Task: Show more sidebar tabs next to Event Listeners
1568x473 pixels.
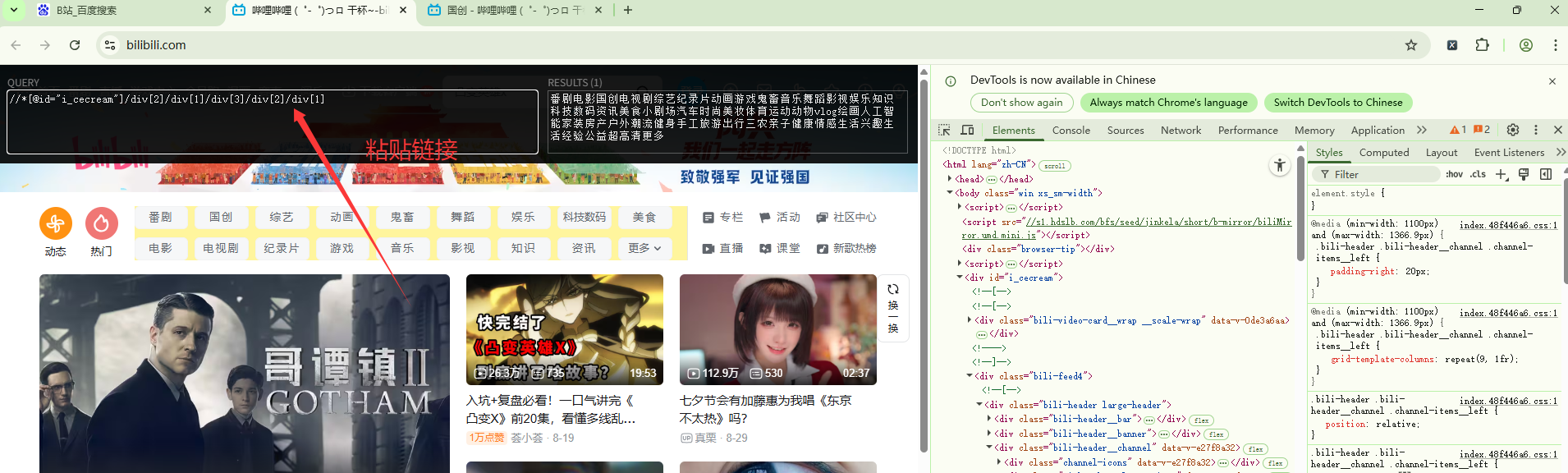Action: pyautogui.click(x=1560, y=152)
